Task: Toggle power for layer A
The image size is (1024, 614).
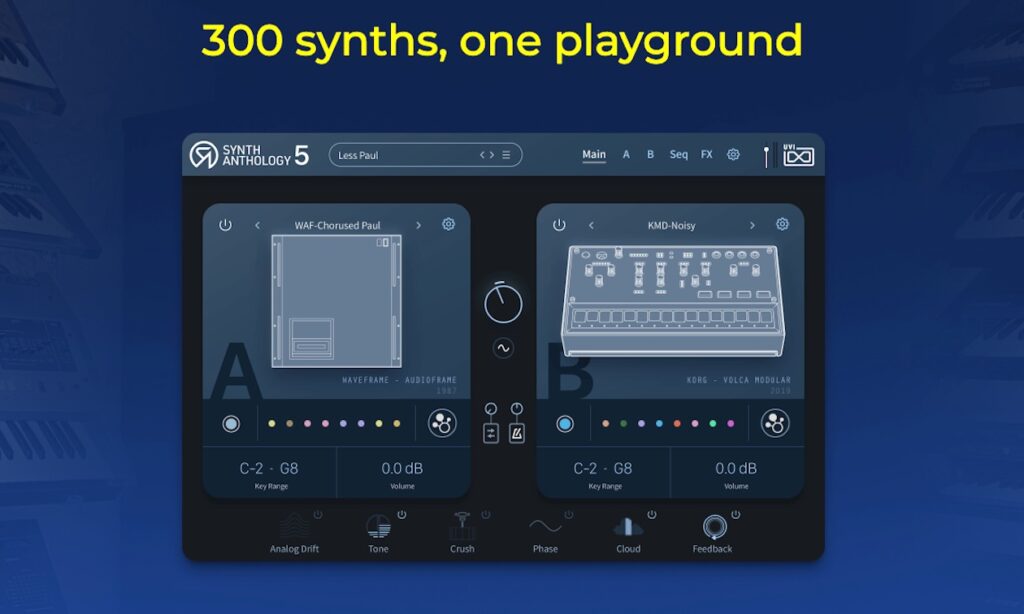Action: click(x=225, y=225)
